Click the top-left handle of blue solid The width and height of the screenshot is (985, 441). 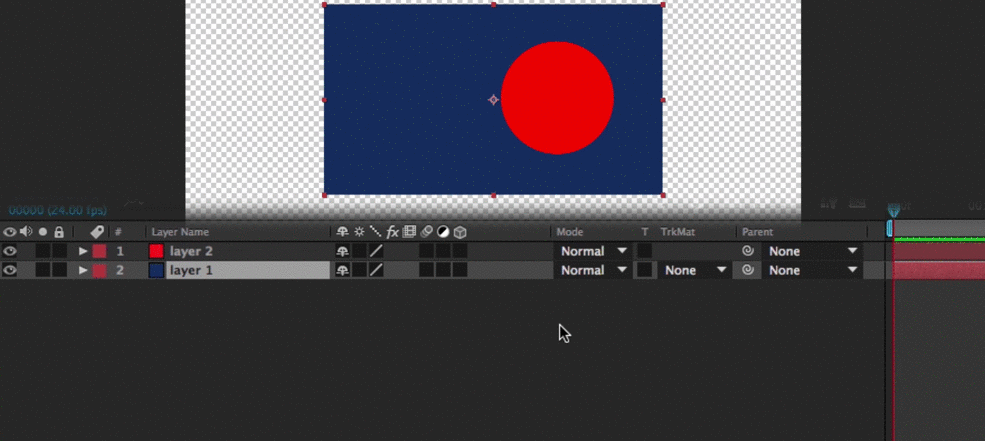(x=324, y=5)
